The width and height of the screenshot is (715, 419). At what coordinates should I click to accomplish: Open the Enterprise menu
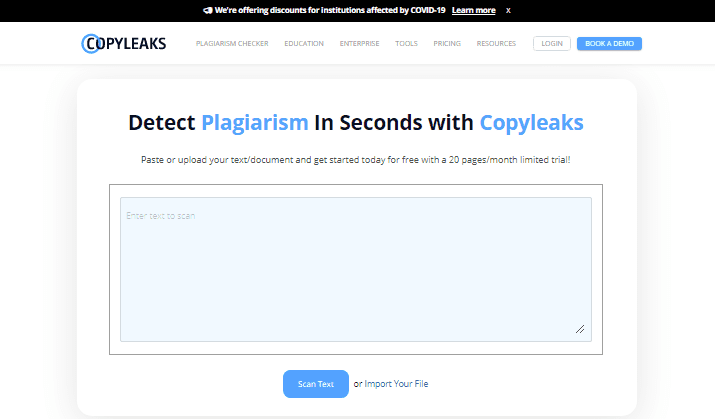click(x=359, y=43)
